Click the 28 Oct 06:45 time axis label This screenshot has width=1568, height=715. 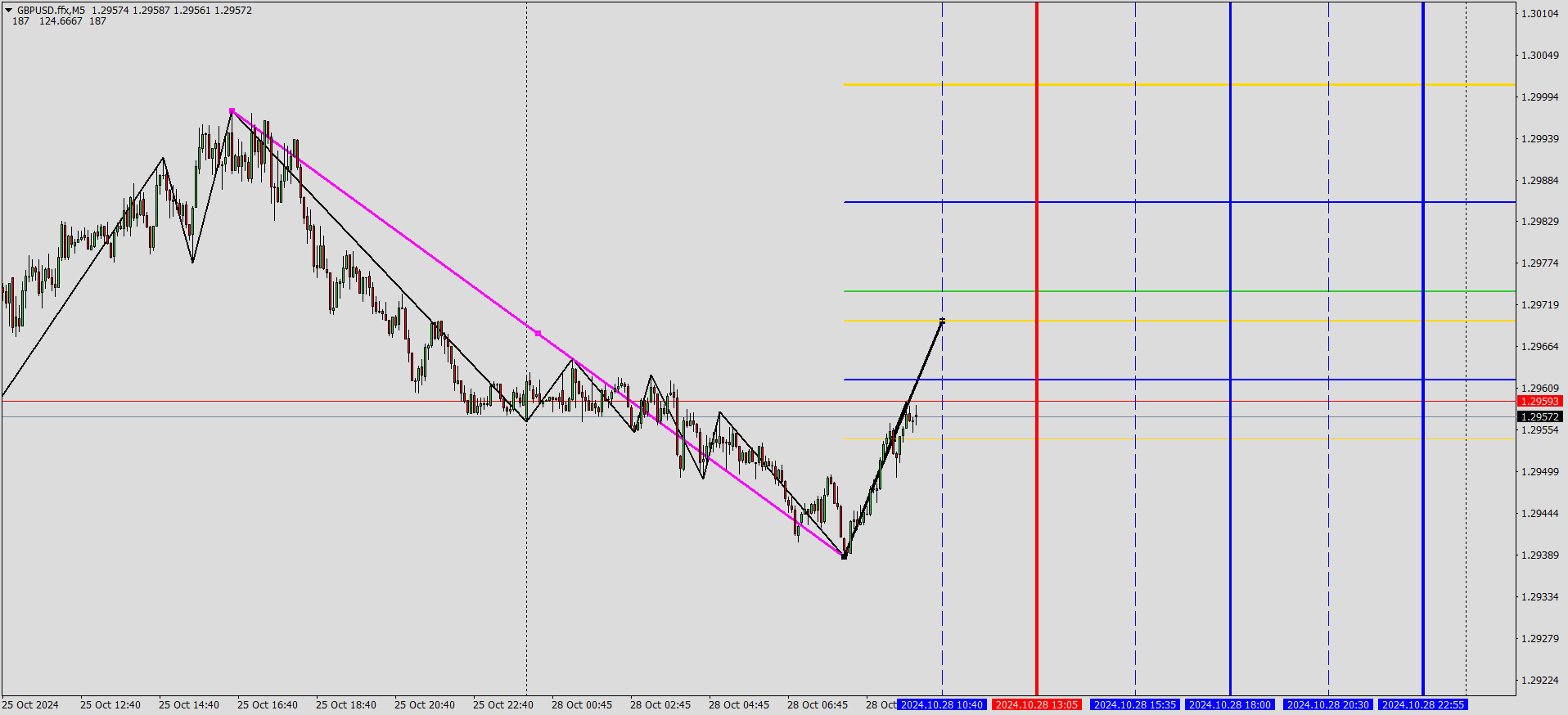point(818,705)
